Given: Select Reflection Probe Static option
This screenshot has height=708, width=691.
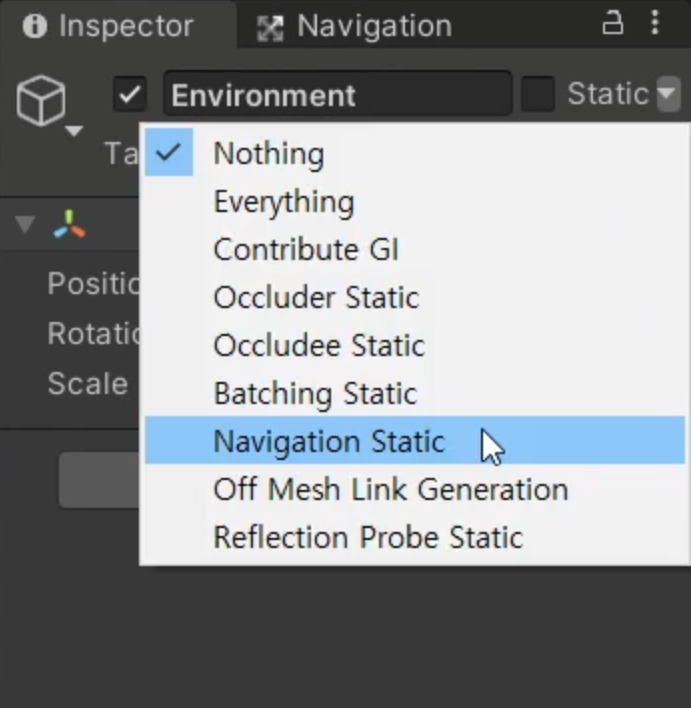Looking at the screenshot, I should click(x=367, y=537).
